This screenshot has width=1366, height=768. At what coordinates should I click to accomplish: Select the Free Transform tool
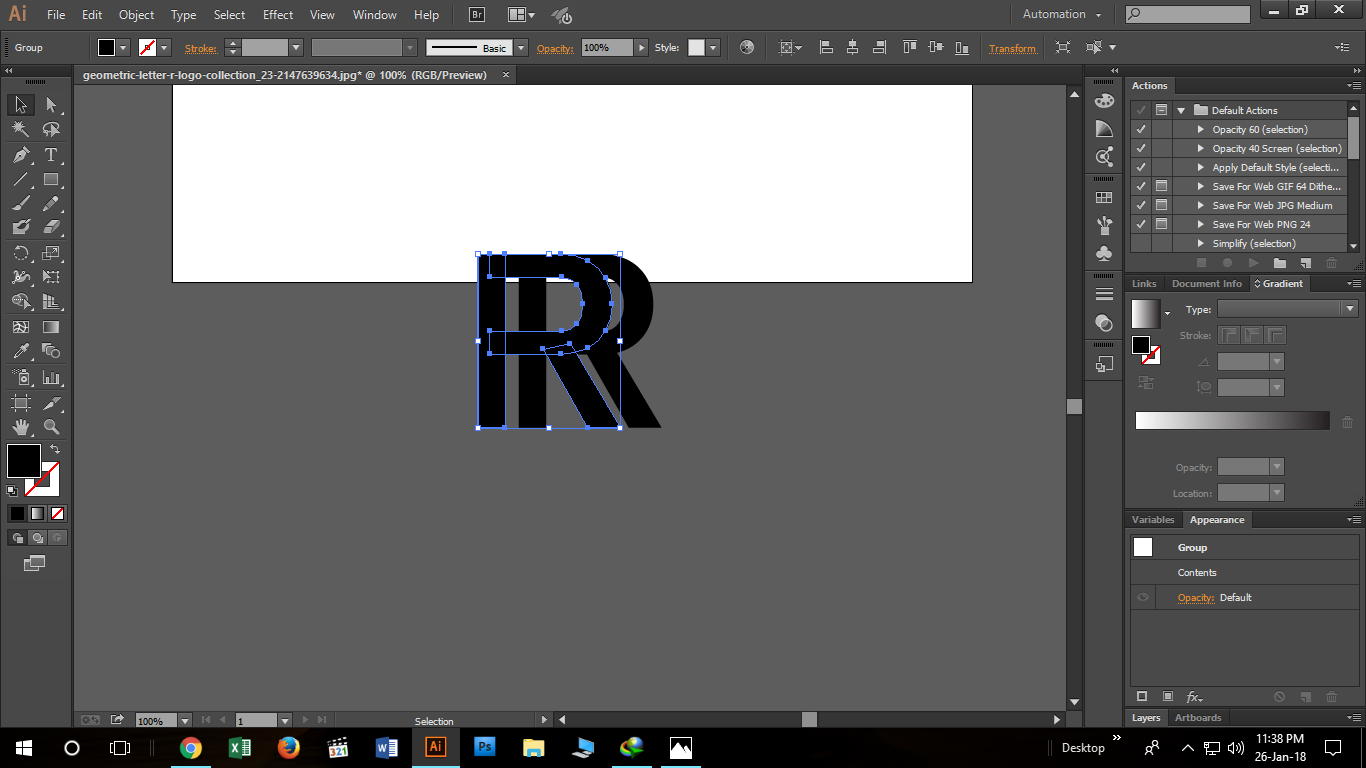pyautogui.click(x=51, y=277)
